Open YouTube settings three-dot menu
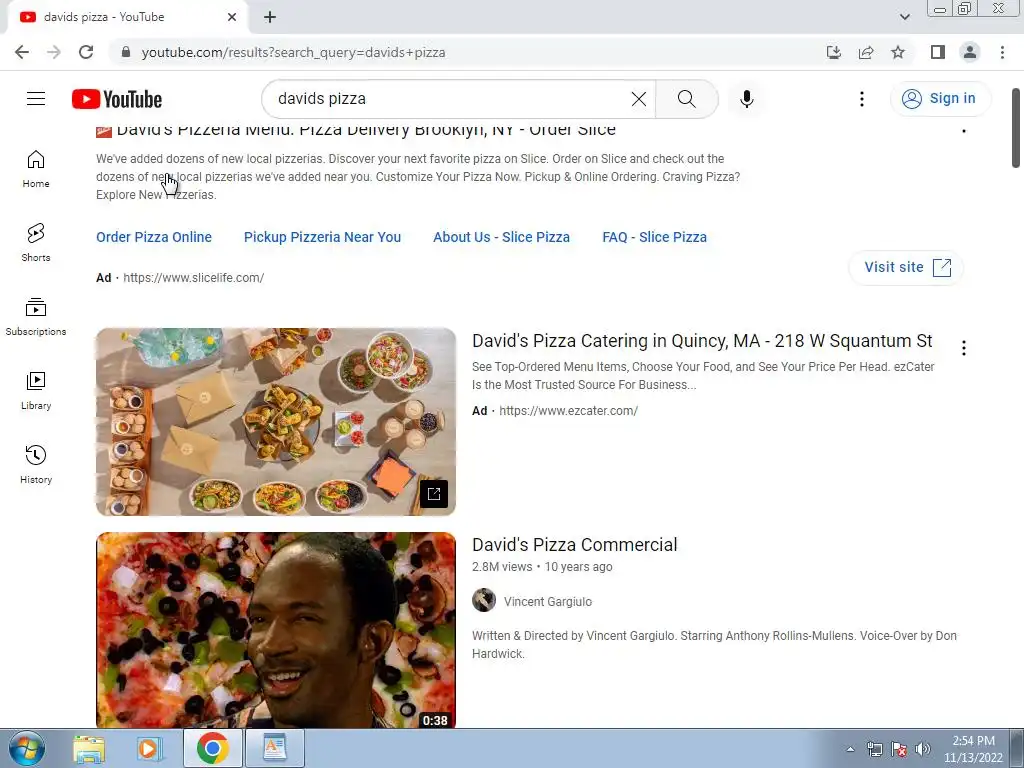The image size is (1024, 768). tap(861, 99)
